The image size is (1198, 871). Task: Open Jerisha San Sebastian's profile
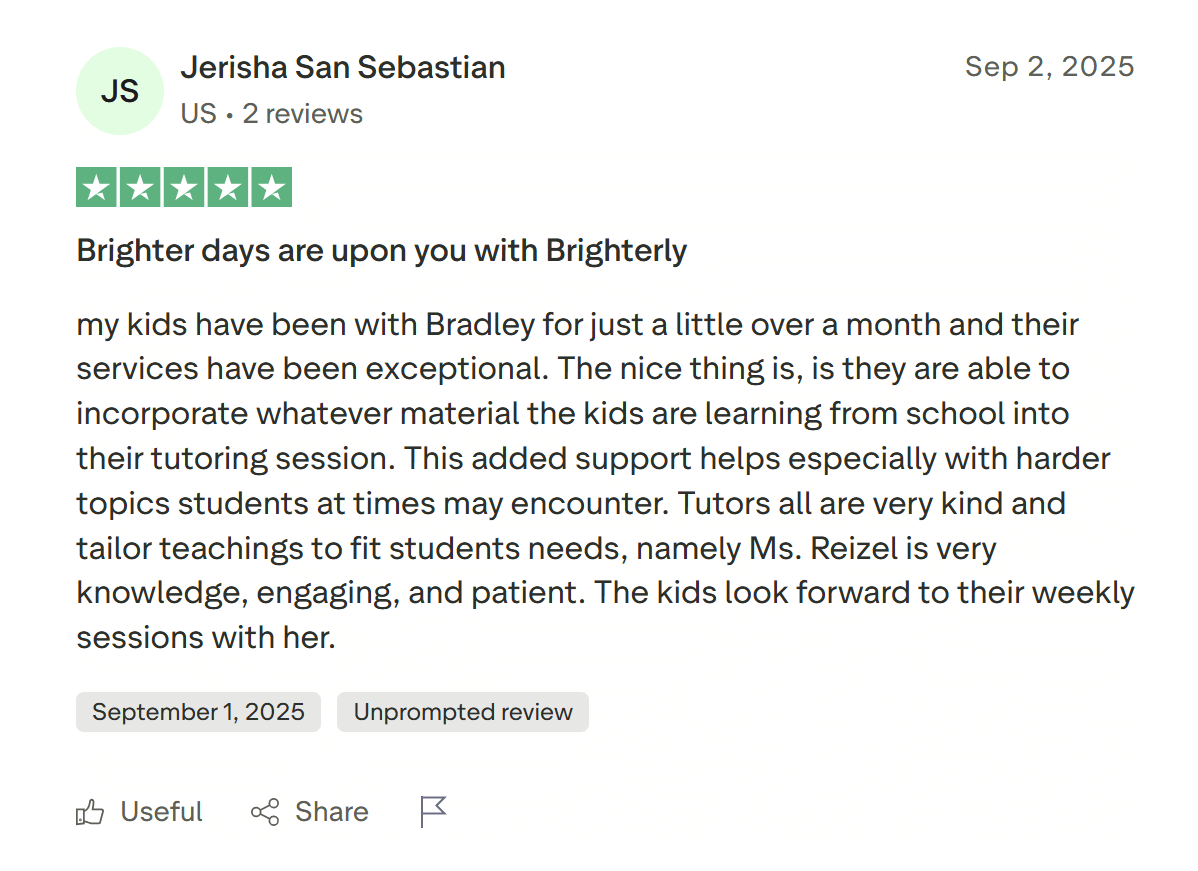coord(343,67)
